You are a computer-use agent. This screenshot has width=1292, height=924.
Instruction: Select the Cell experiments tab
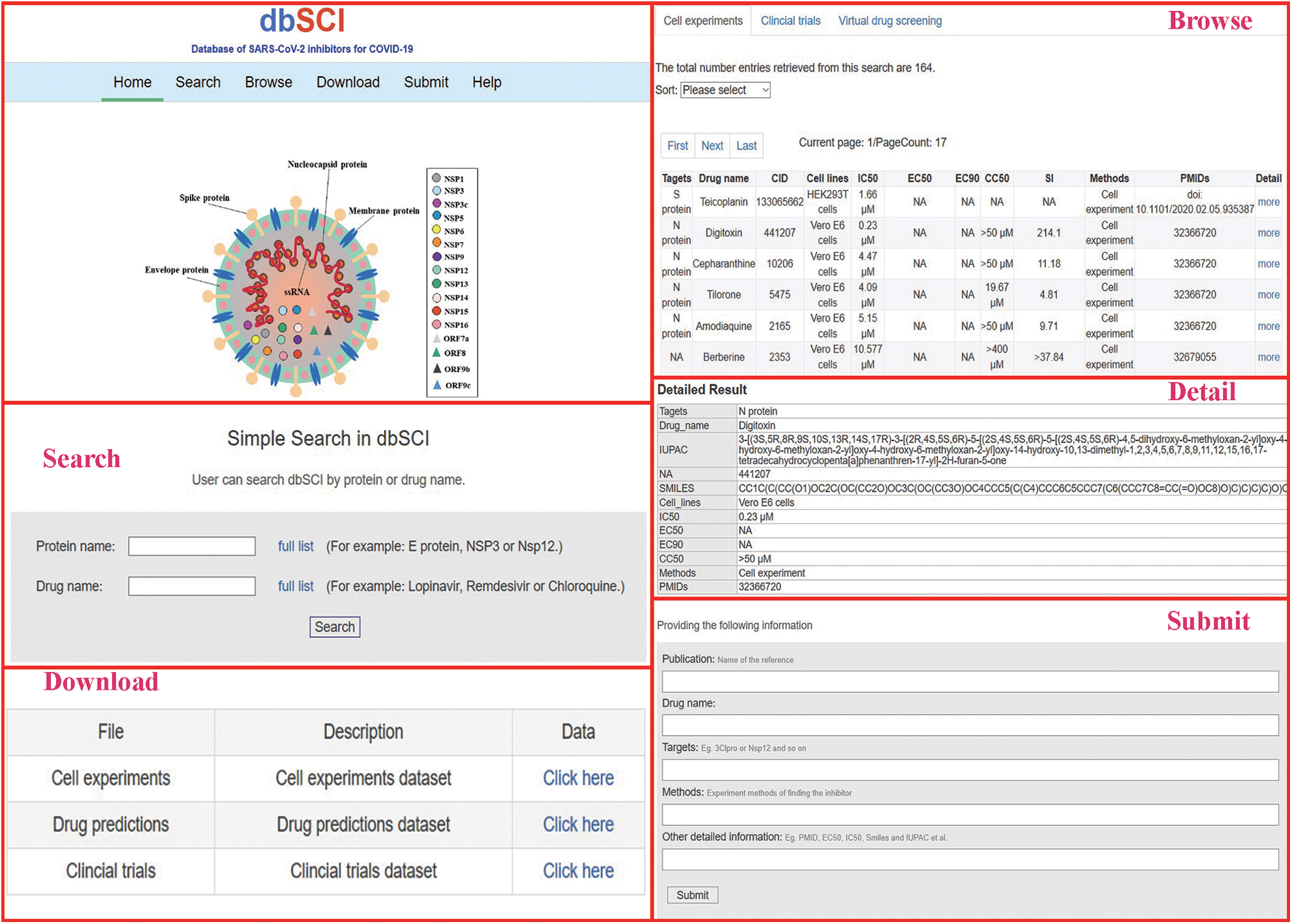pyautogui.click(x=702, y=20)
